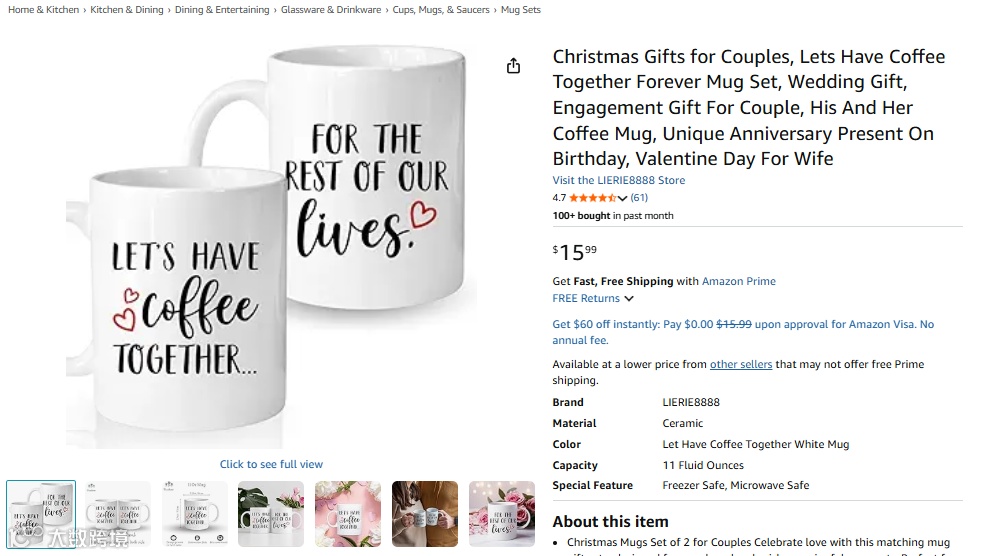This screenshot has height=556, width=983.
Task: Click the share icon beside product image
Action: coord(513,66)
